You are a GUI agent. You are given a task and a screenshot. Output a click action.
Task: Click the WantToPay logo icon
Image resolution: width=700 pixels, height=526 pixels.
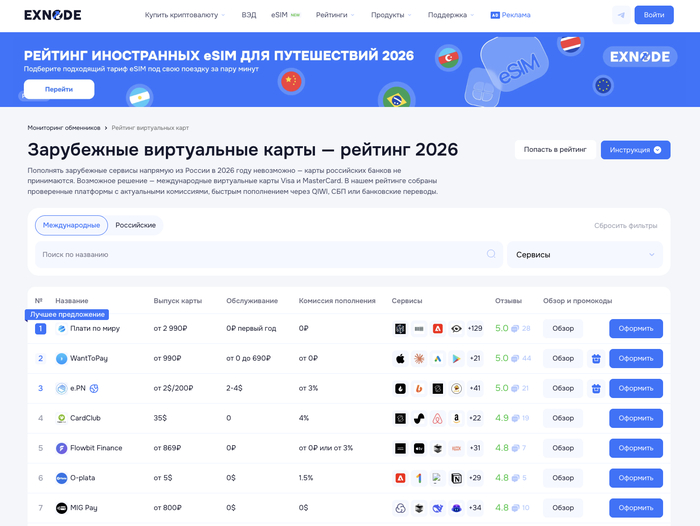62,359
